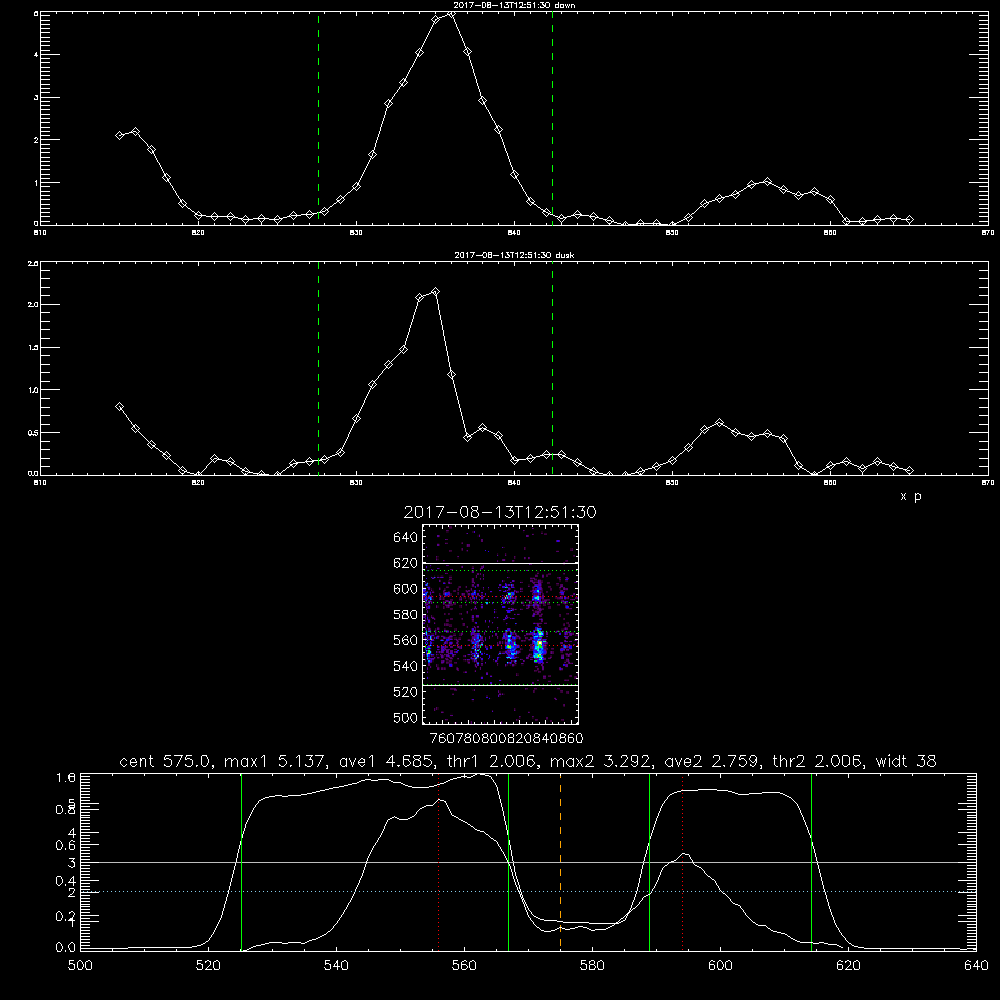
Task: Click the 580 label on the spectral image y-axis
Action: (406, 615)
